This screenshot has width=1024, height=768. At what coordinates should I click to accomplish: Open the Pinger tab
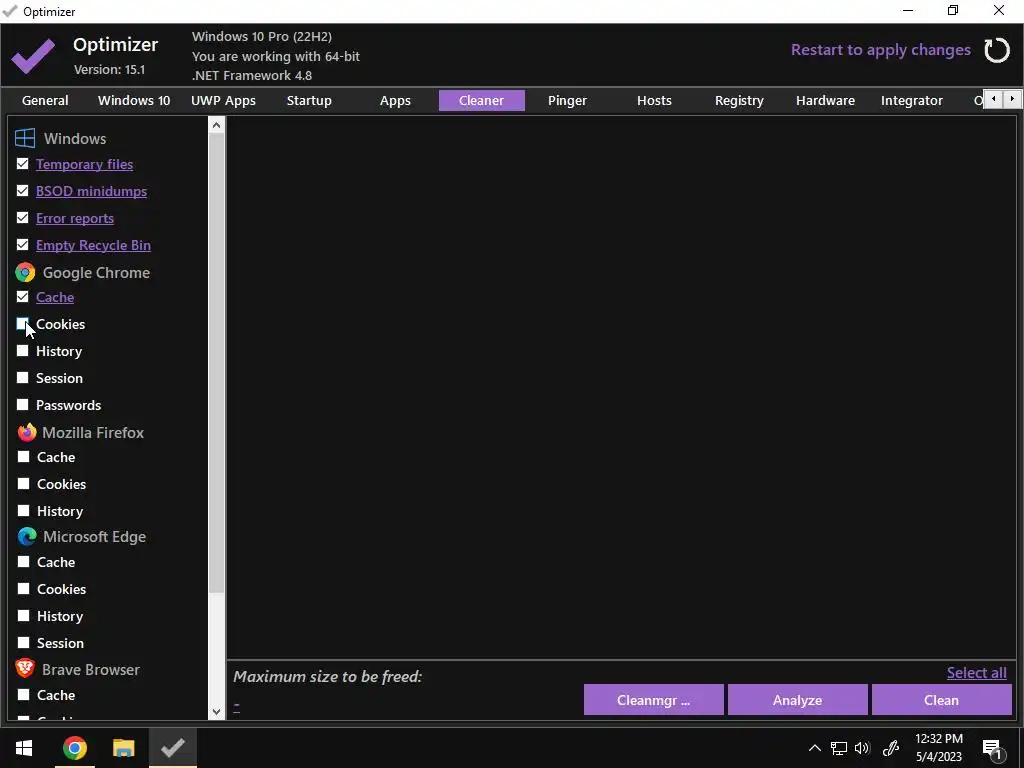(x=568, y=101)
